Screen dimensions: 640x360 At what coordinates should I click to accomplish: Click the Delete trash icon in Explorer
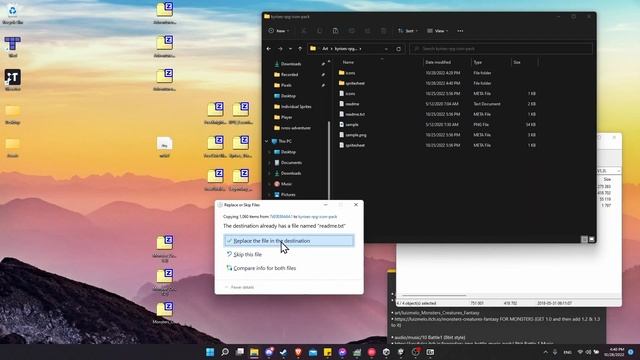[x=383, y=31]
